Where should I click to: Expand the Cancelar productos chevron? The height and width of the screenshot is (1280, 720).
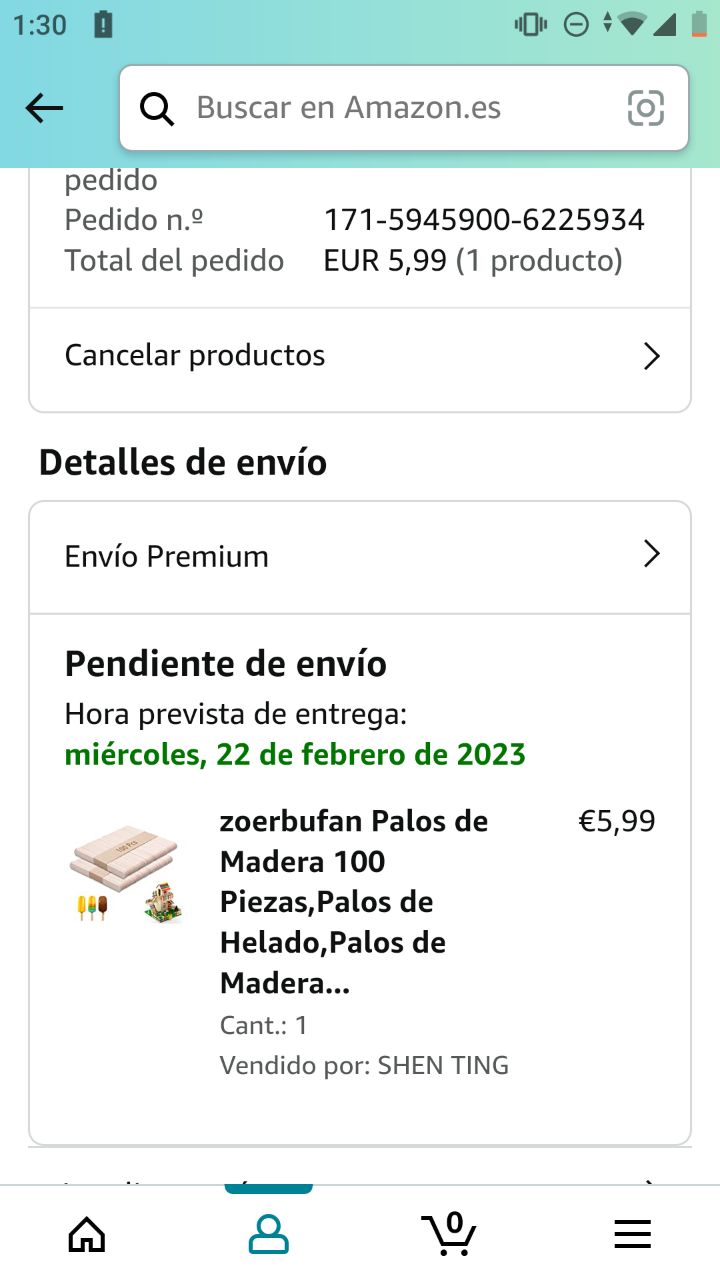point(652,356)
